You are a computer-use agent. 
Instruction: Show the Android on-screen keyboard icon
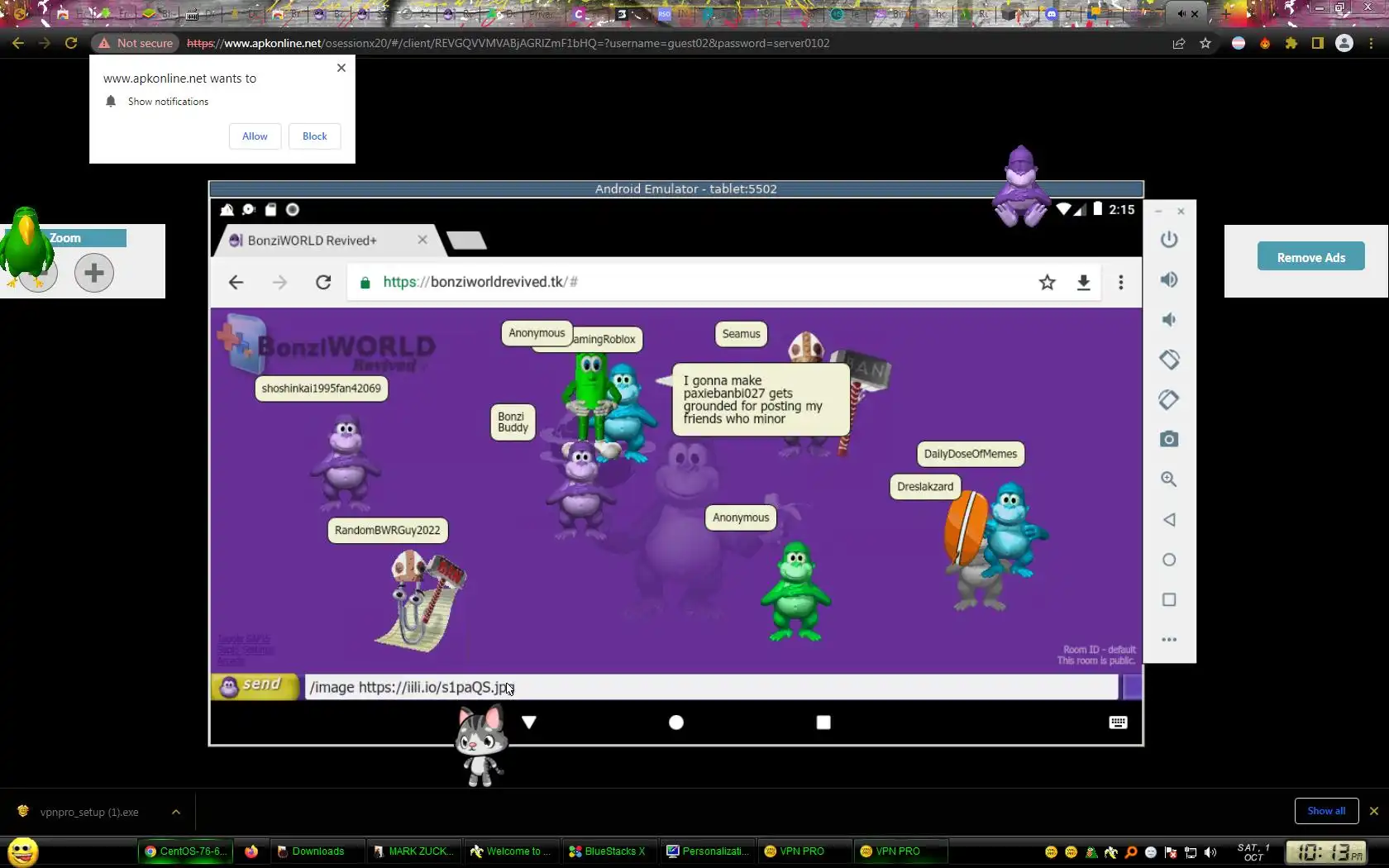click(x=1118, y=723)
